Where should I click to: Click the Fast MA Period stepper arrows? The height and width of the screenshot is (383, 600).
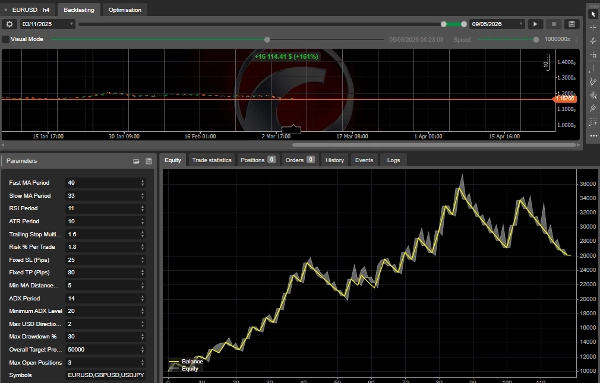[142, 183]
